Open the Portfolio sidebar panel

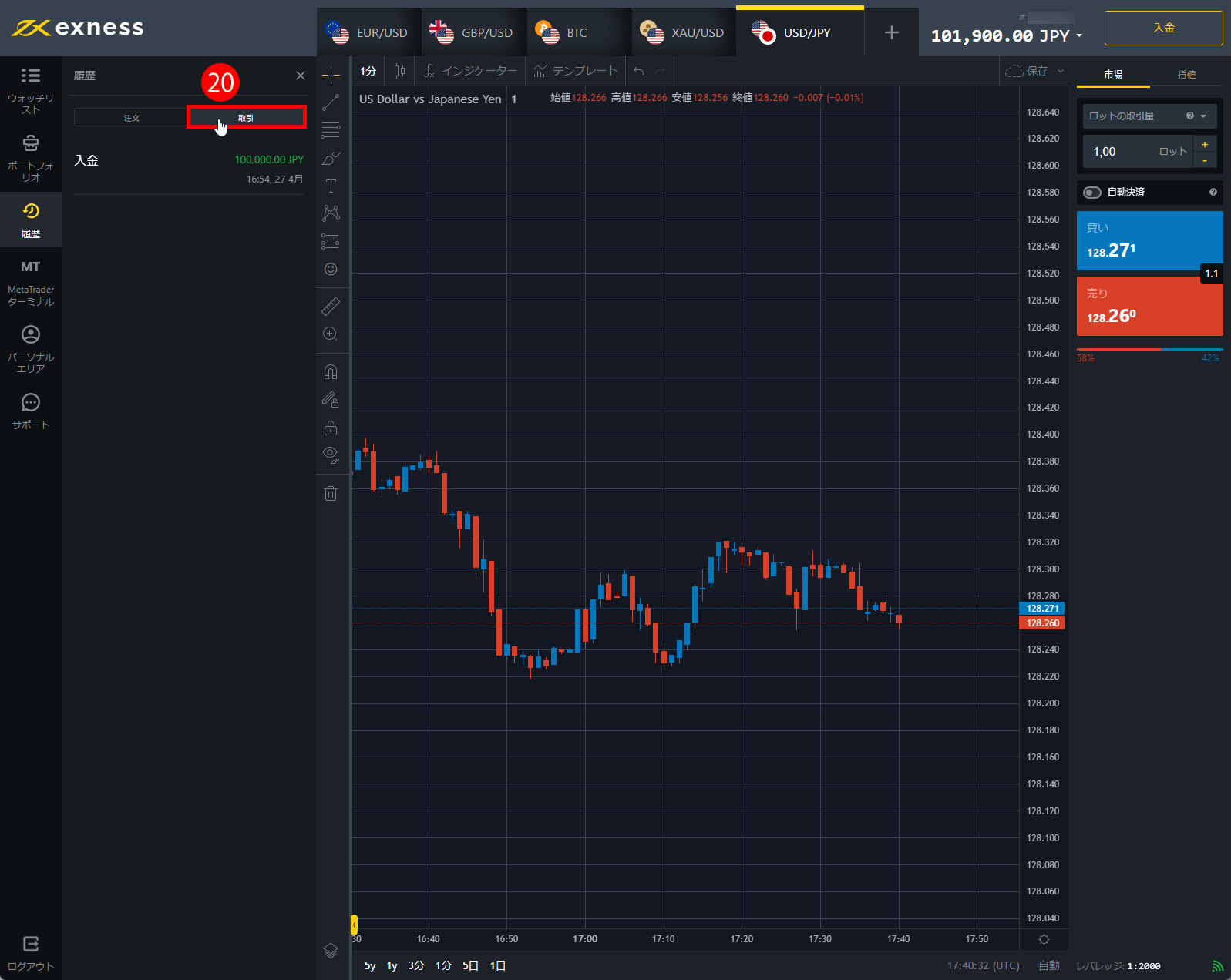(x=31, y=158)
